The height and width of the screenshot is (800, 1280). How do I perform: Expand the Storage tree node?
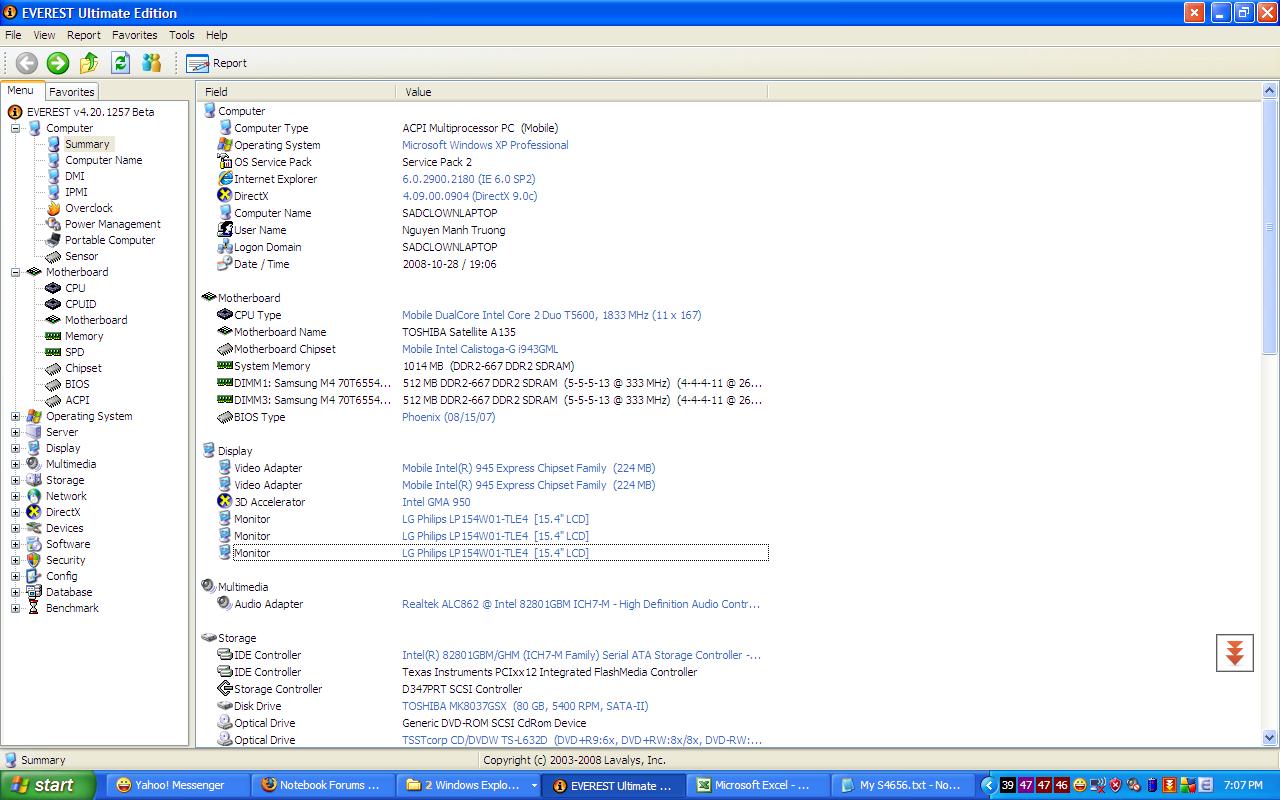(x=16, y=480)
